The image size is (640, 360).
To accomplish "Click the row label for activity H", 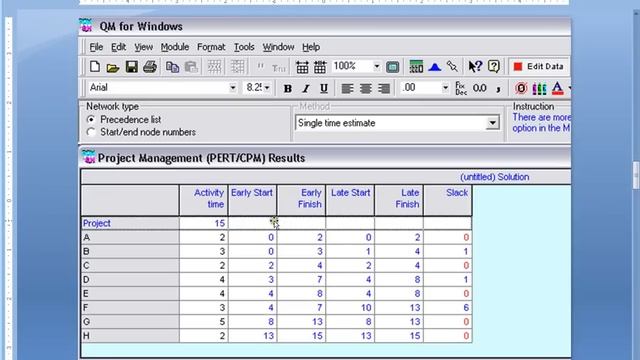I will tap(130, 336).
